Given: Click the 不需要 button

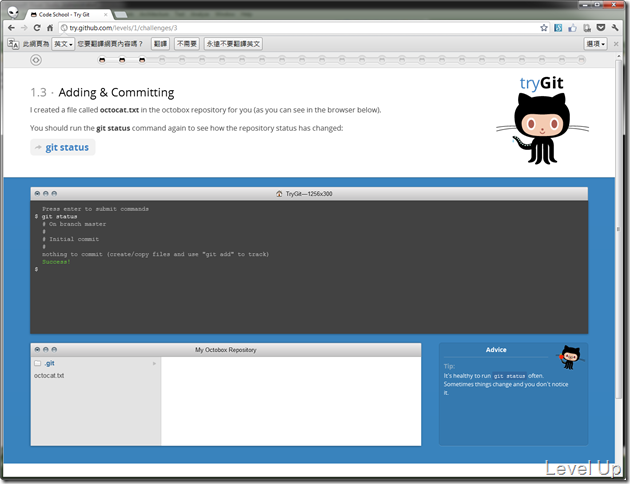Looking at the screenshot, I should pyautogui.click(x=187, y=44).
